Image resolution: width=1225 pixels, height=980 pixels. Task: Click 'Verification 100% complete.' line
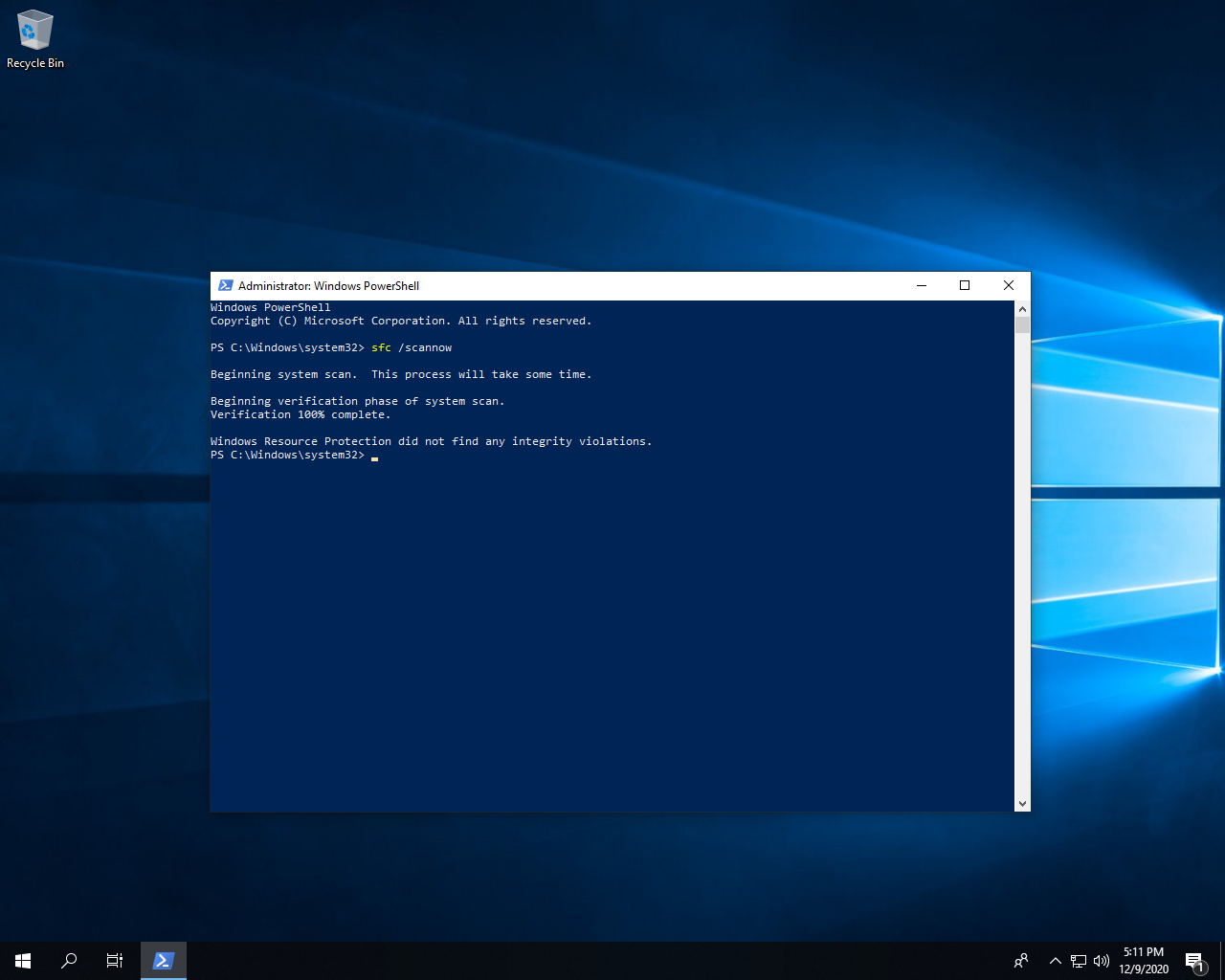click(301, 414)
